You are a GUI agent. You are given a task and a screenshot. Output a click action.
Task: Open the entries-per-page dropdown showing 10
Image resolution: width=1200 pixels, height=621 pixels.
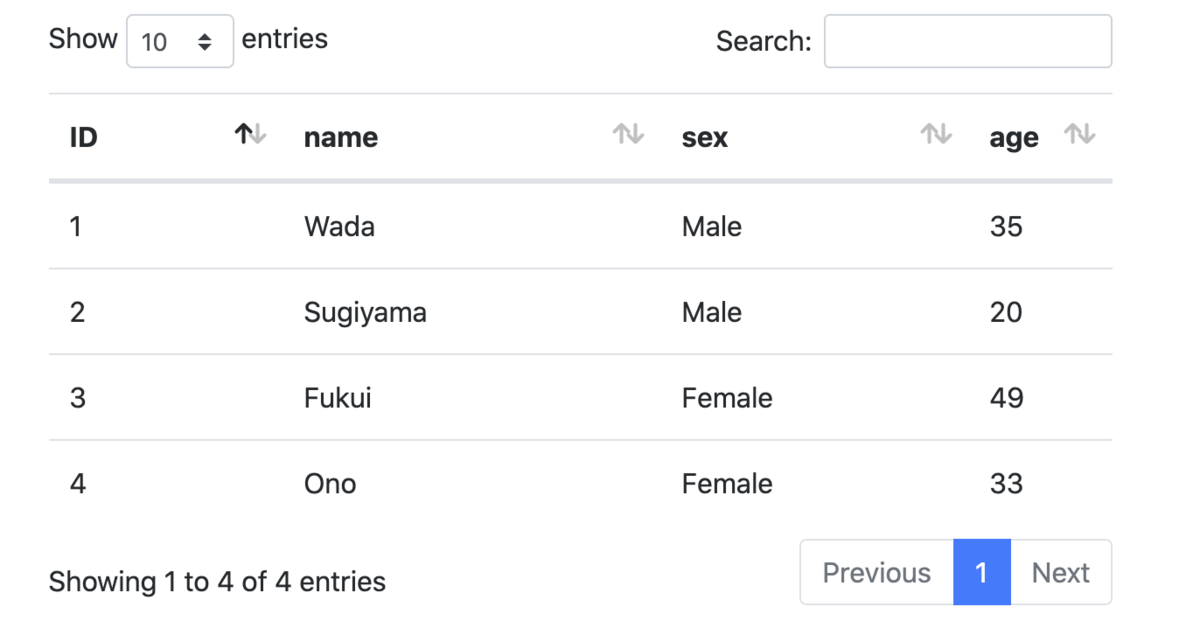point(180,41)
